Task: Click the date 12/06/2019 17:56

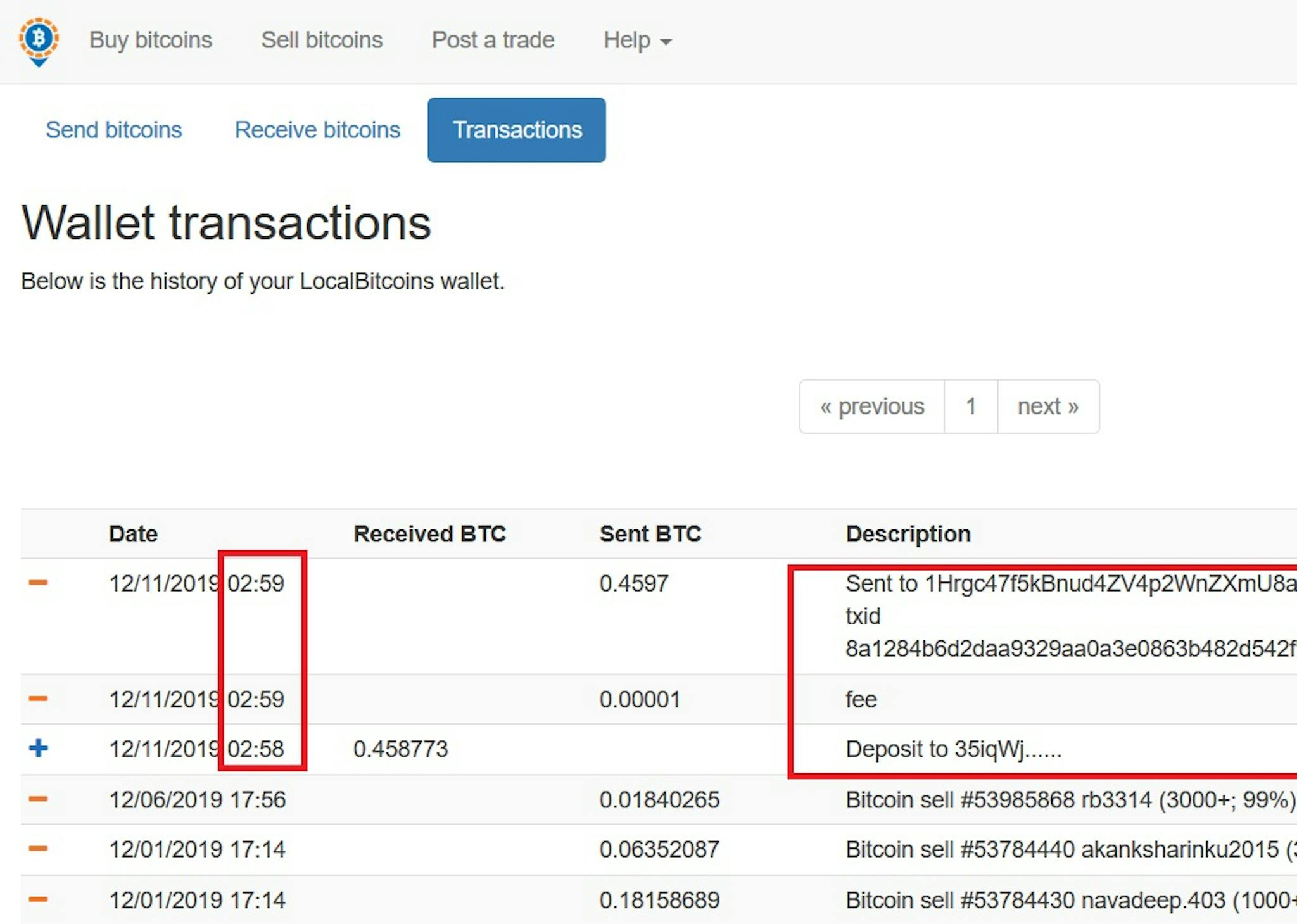Action: [x=197, y=800]
